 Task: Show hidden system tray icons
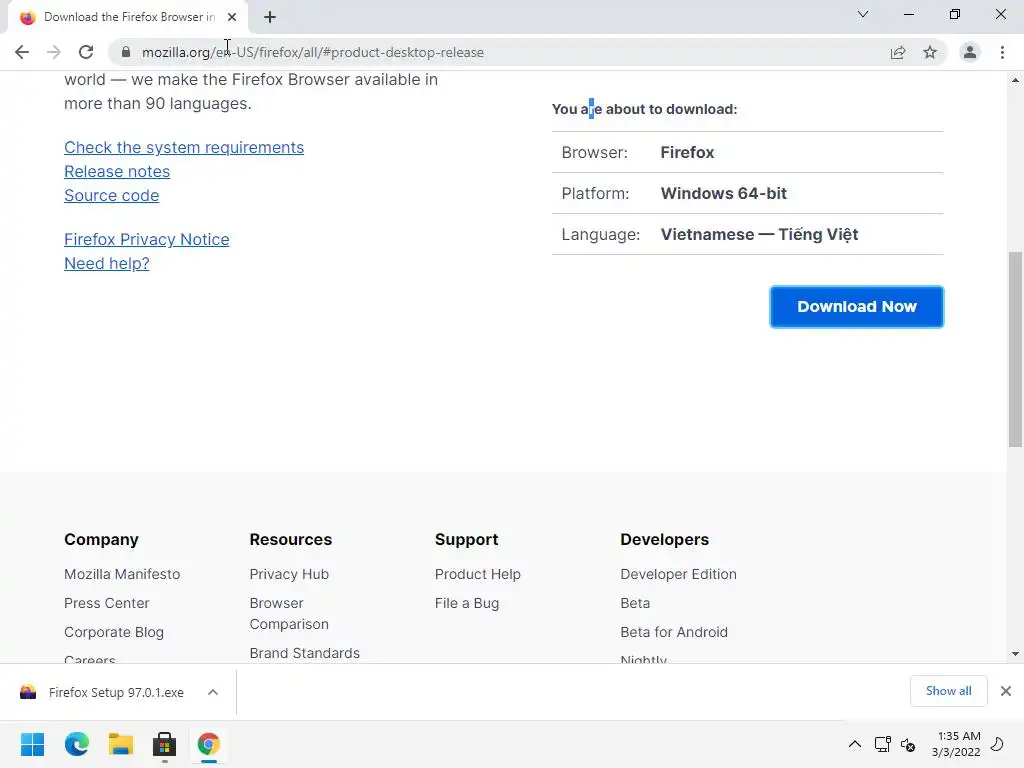click(854, 744)
